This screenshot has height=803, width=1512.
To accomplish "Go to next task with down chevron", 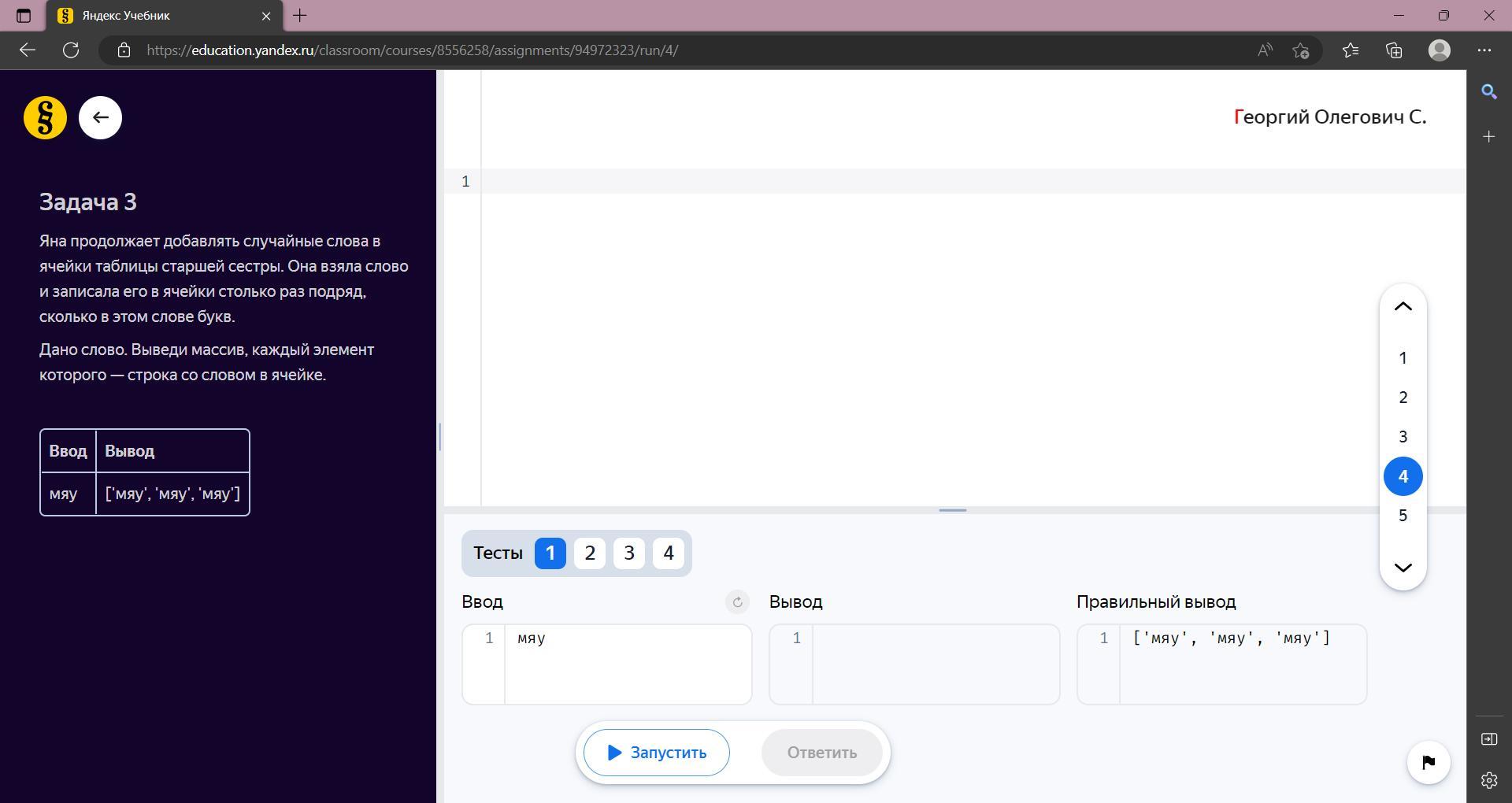I will coord(1403,568).
